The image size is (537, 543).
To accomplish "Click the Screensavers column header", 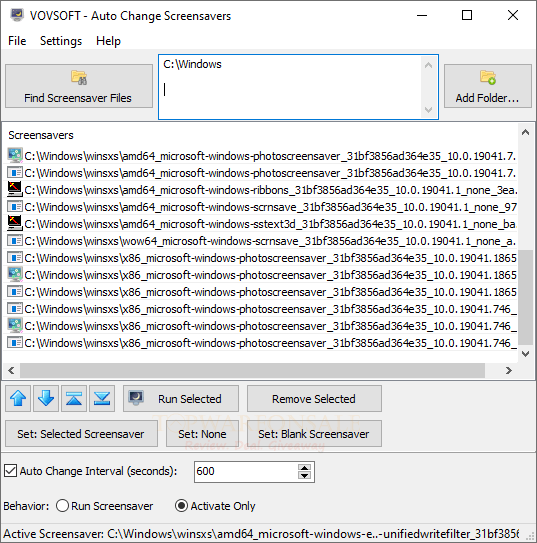I will pos(41,135).
